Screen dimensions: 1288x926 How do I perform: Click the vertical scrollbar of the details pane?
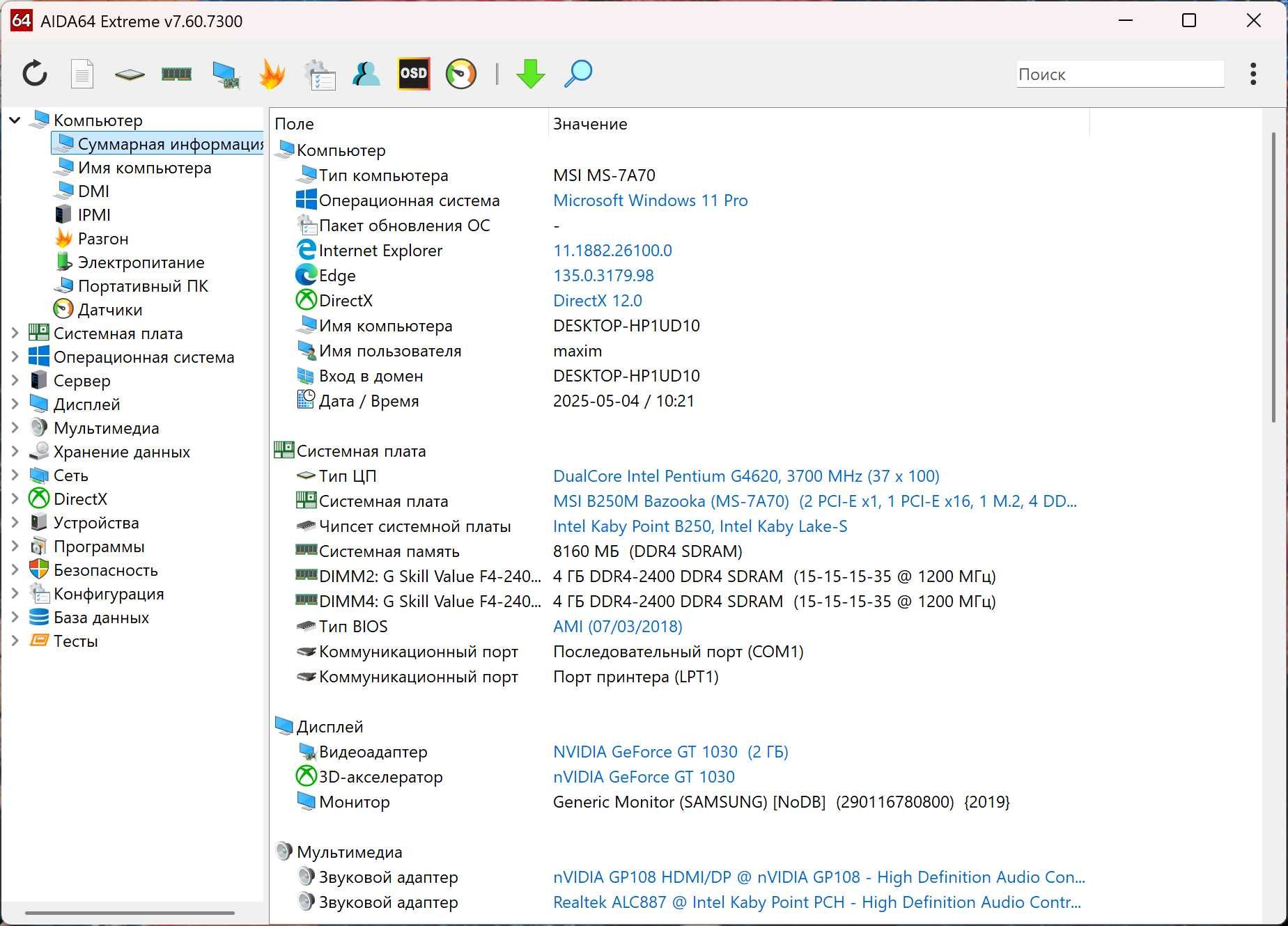coord(1273,277)
